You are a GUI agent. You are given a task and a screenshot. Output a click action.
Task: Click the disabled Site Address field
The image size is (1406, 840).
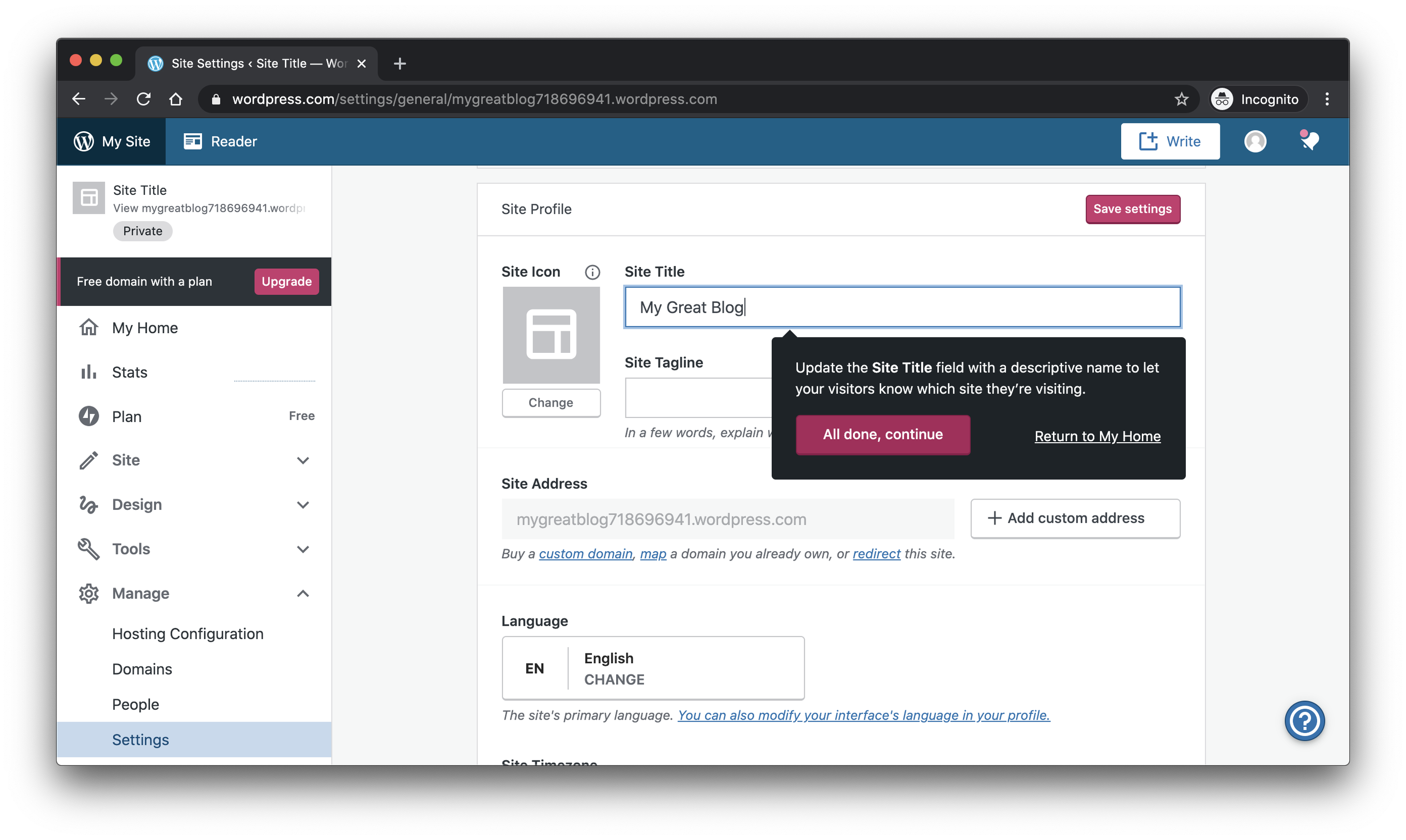click(728, 519)
